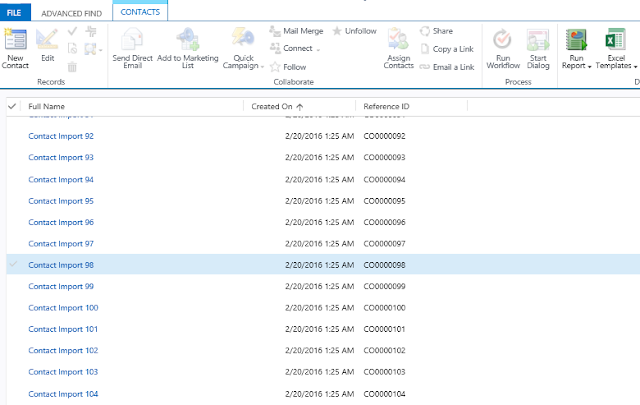Image resolution: width=640 pixels, height=405 pixels.
Task: Click the Delete trash can icon
Action: (x=72, y=67)
